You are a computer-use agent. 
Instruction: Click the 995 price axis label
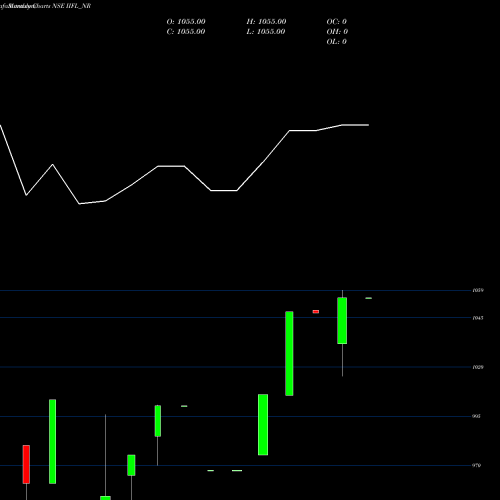tap(477, 416)
